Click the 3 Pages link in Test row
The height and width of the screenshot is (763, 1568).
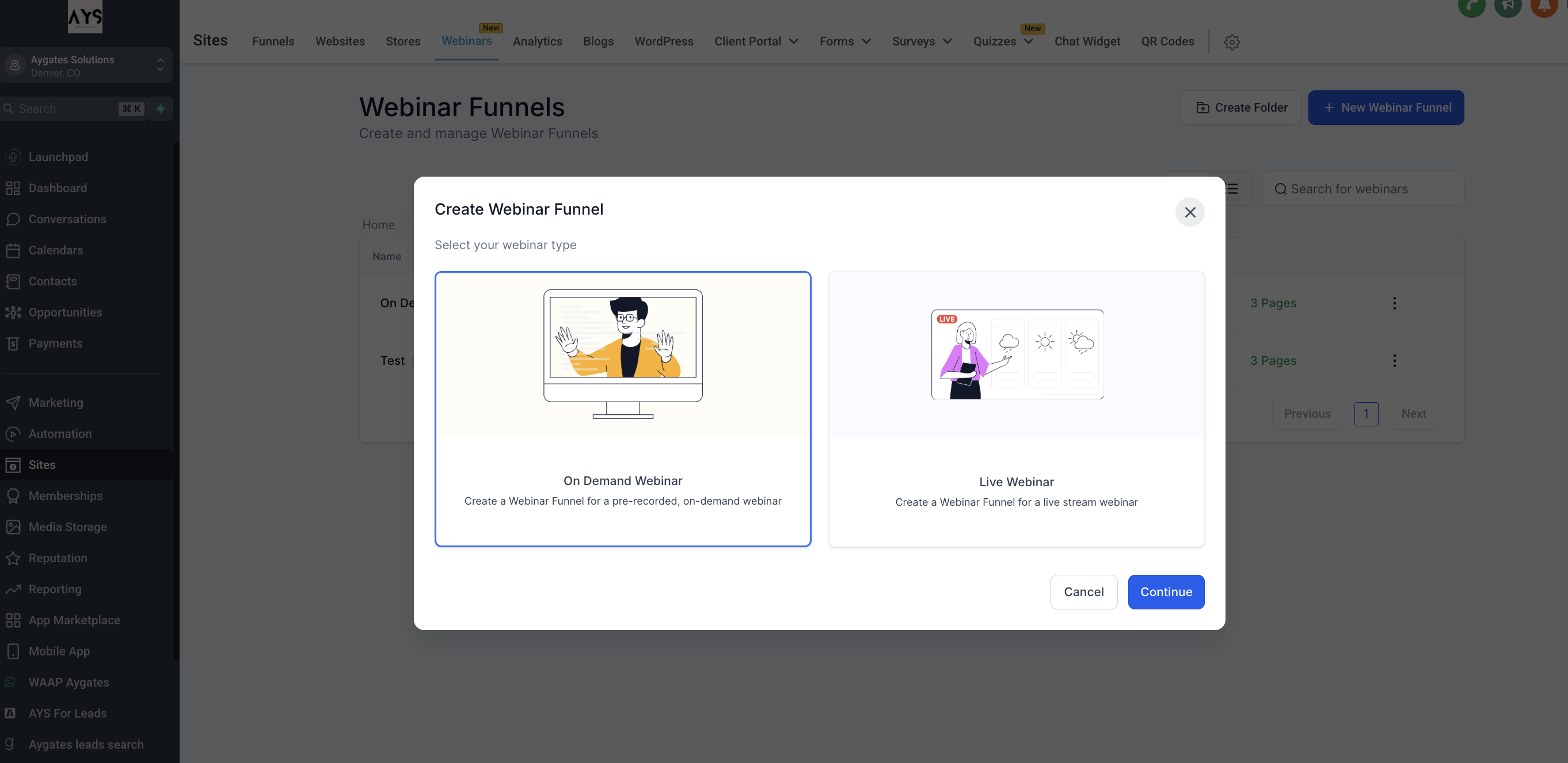[1273, 361]
